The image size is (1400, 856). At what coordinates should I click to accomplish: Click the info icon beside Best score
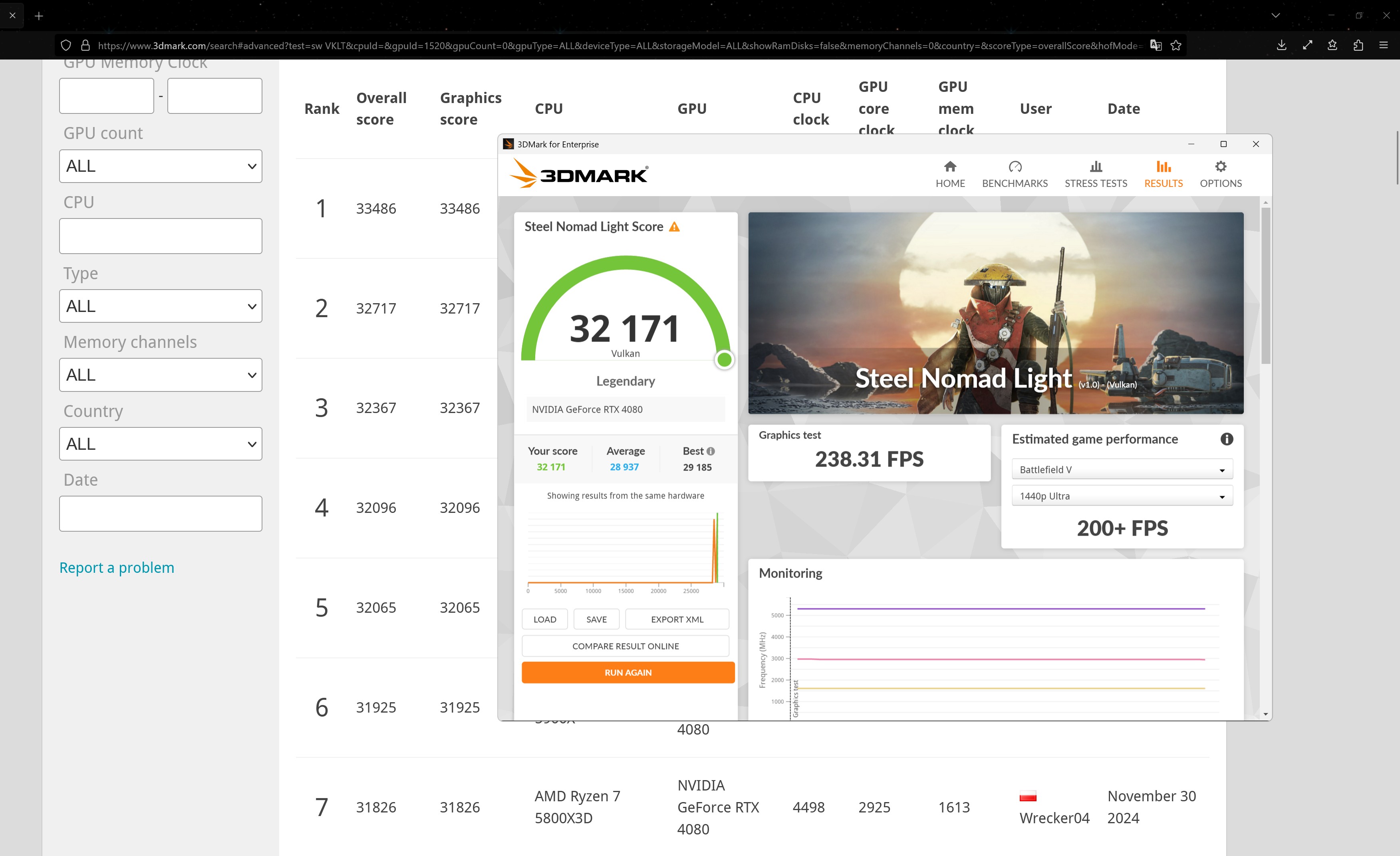click(x=711, y=451)
